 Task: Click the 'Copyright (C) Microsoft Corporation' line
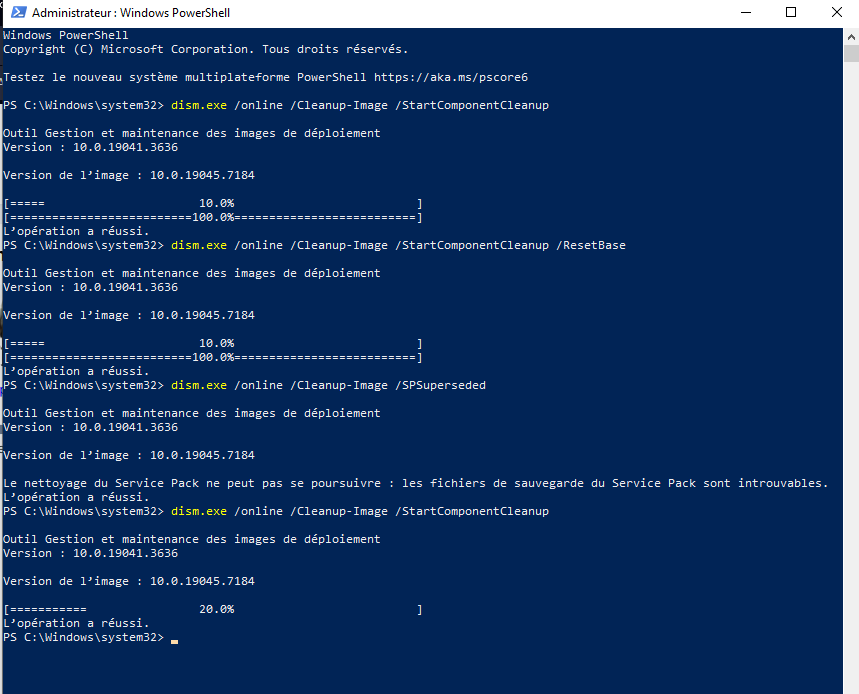pos(205,49)
